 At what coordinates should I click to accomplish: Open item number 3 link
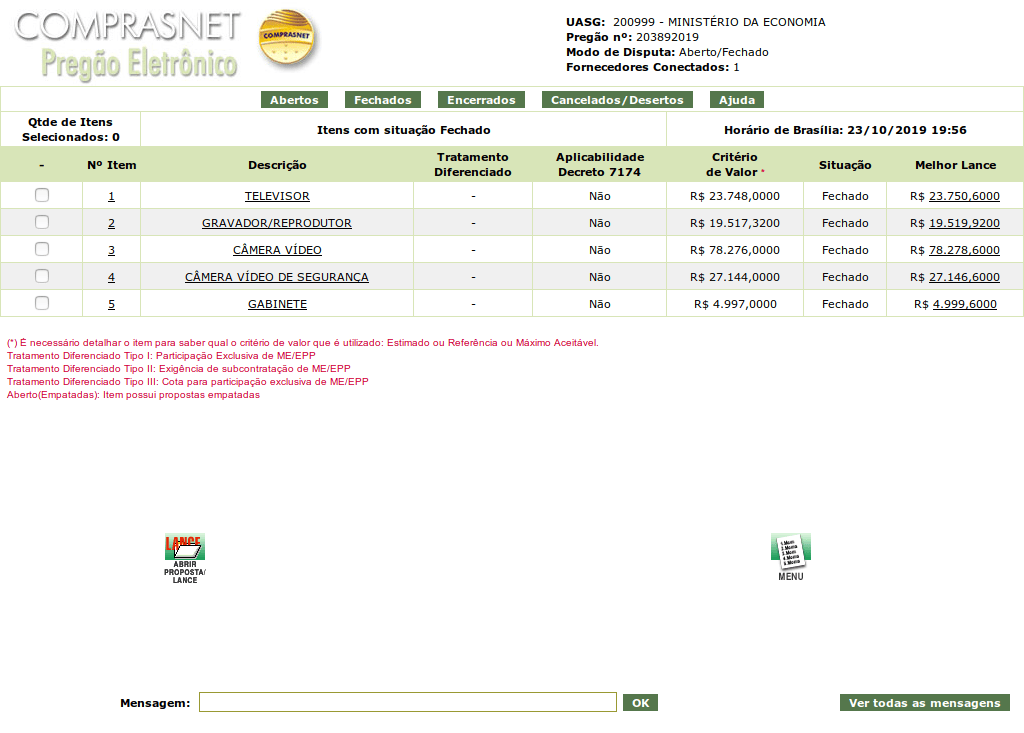tap(112, 250)
